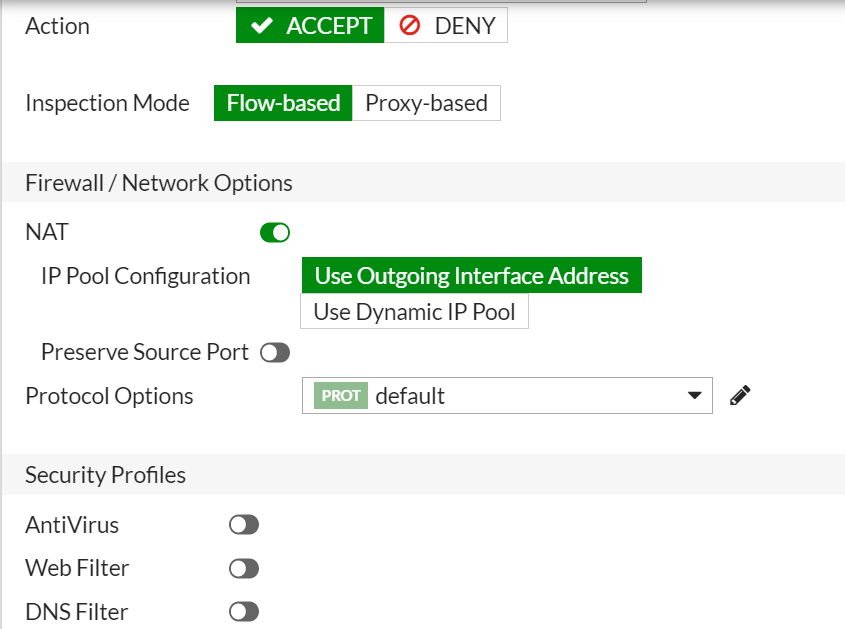The width and height of the screenshot is (845, 629).
Task: Select Proxy-based inspection mode
Action: click(x=426, y=103)
